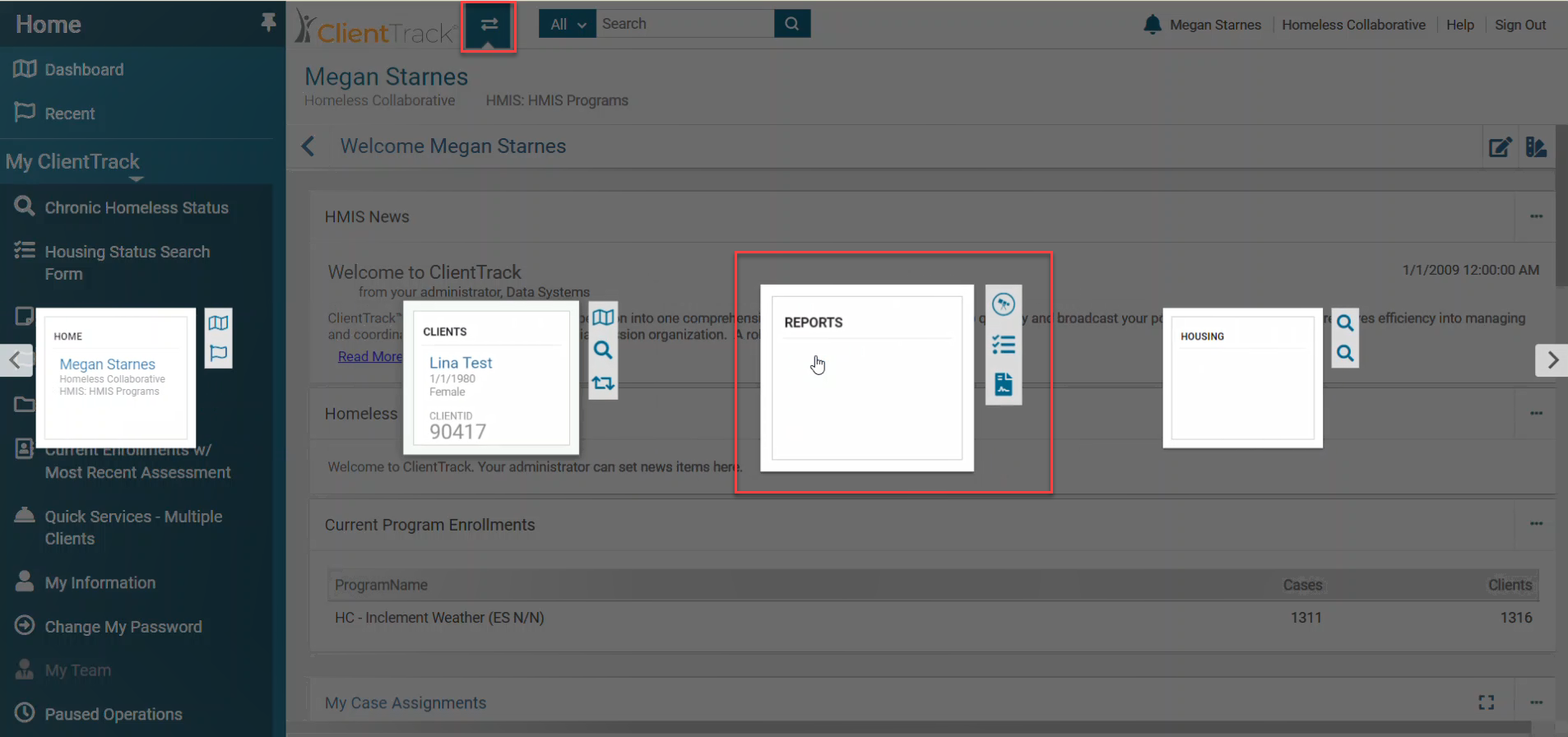1568x737 pixels.
Task: Click the checklist icon beside Reports card
Action: pyautogui.click(x=1004, y=345)
